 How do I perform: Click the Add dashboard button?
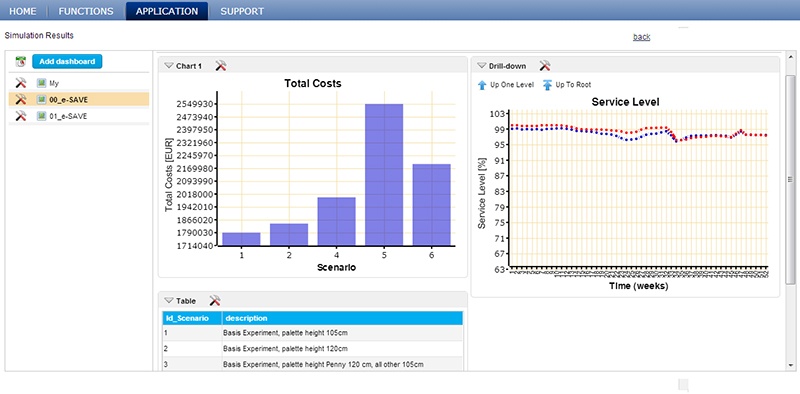67,61
